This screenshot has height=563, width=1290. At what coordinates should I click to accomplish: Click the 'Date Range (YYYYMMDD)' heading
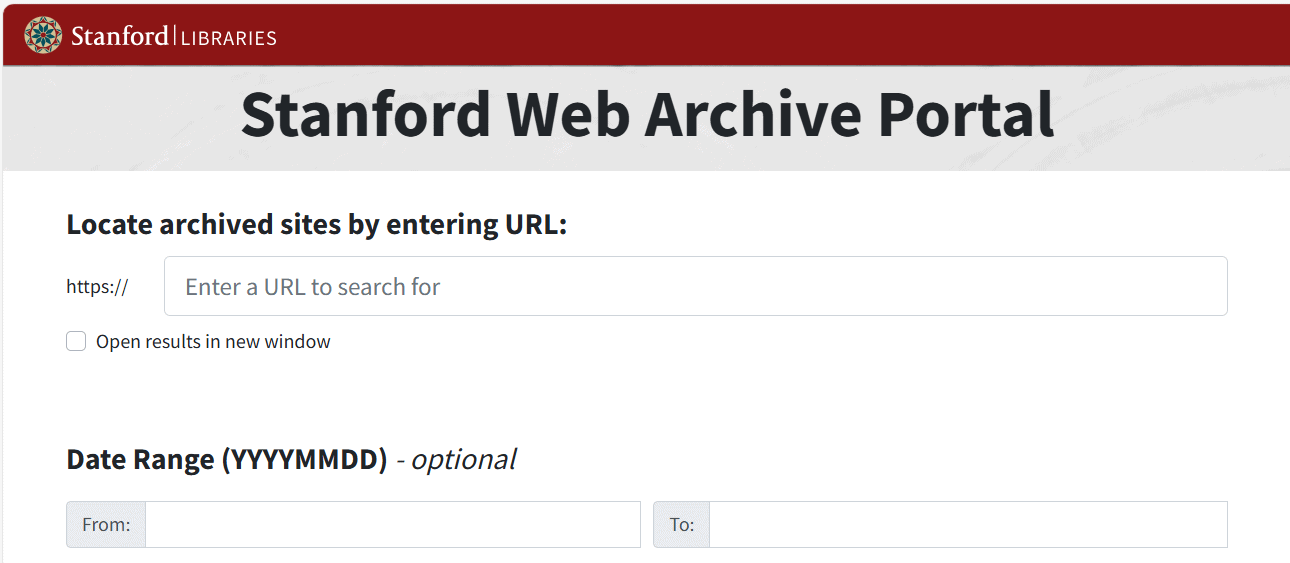click(226, 459)
